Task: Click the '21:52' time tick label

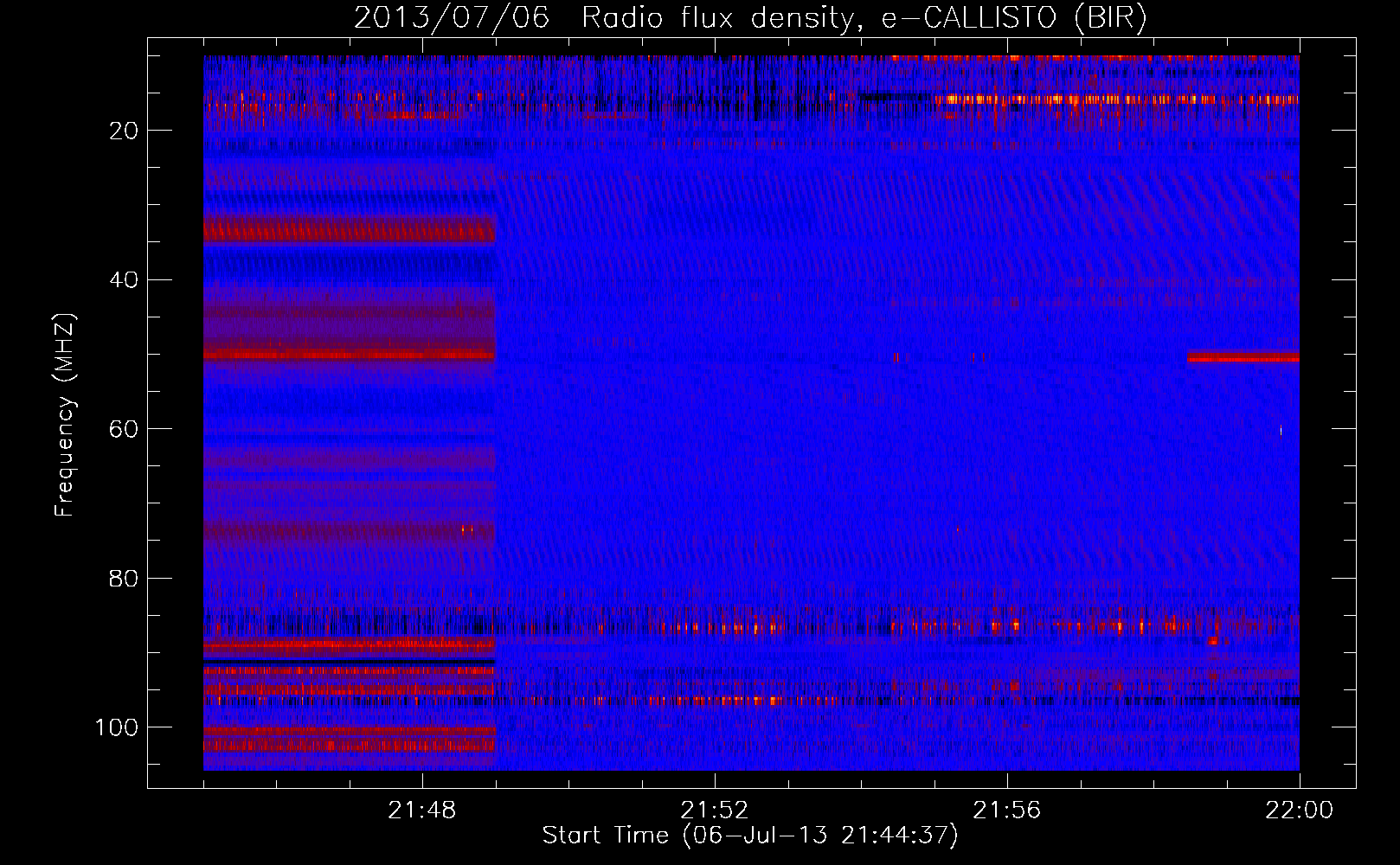Action: pos(715,810)
